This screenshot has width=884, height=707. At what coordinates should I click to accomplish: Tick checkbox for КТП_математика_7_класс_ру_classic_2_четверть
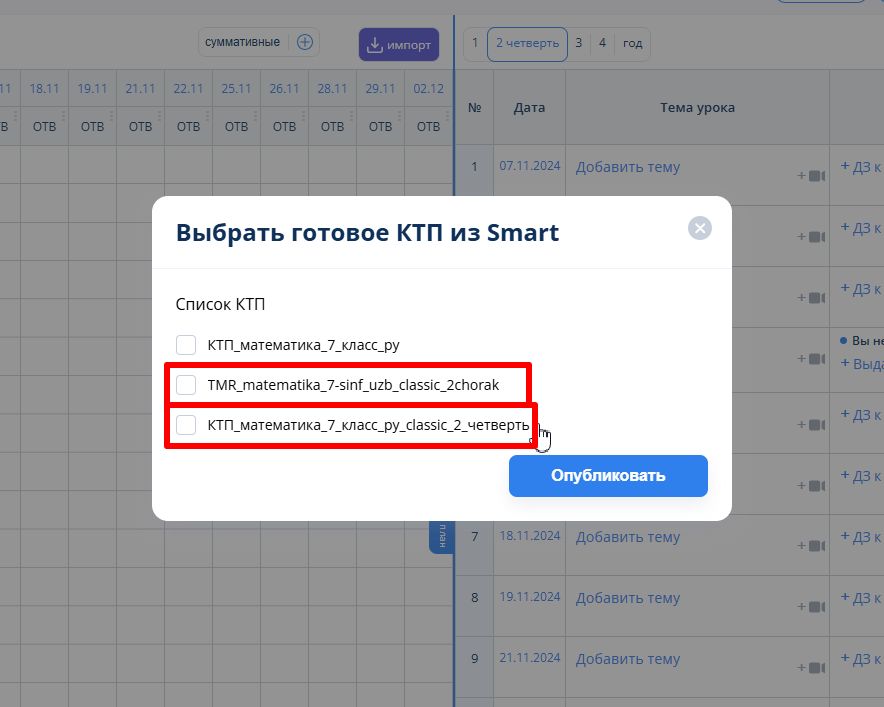(x=186, y=425)
